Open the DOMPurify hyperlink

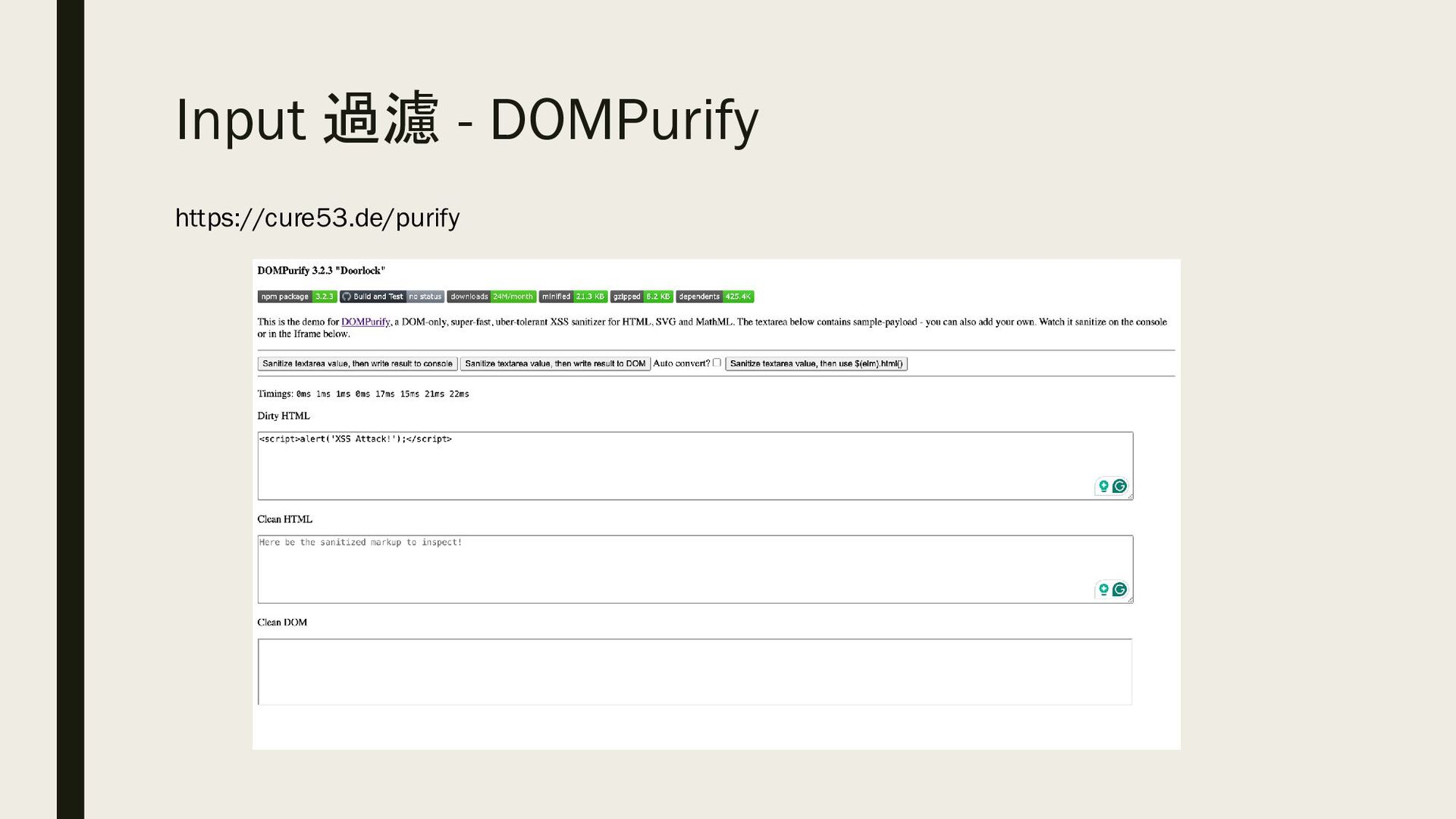(366, 322)
